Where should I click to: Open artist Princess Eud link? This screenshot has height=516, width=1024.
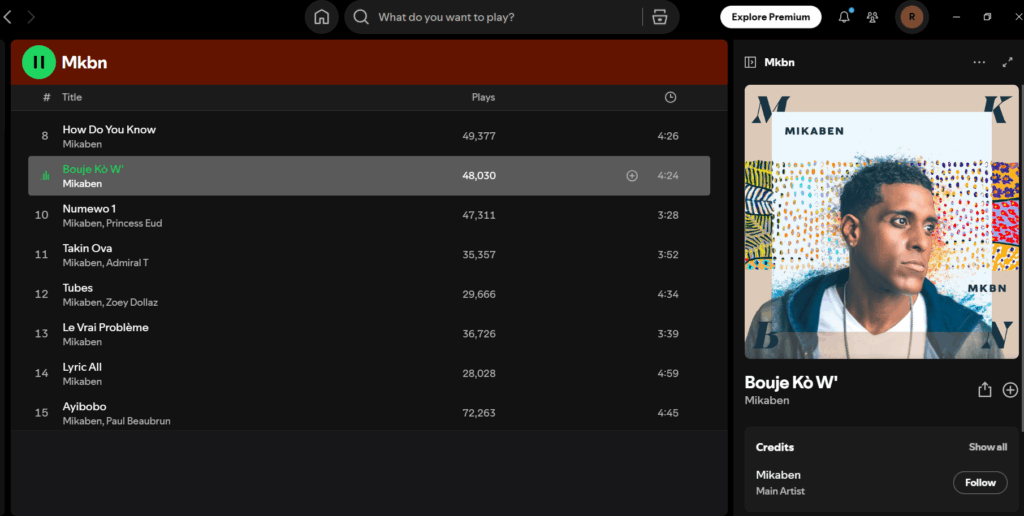[x=134, y=223]
